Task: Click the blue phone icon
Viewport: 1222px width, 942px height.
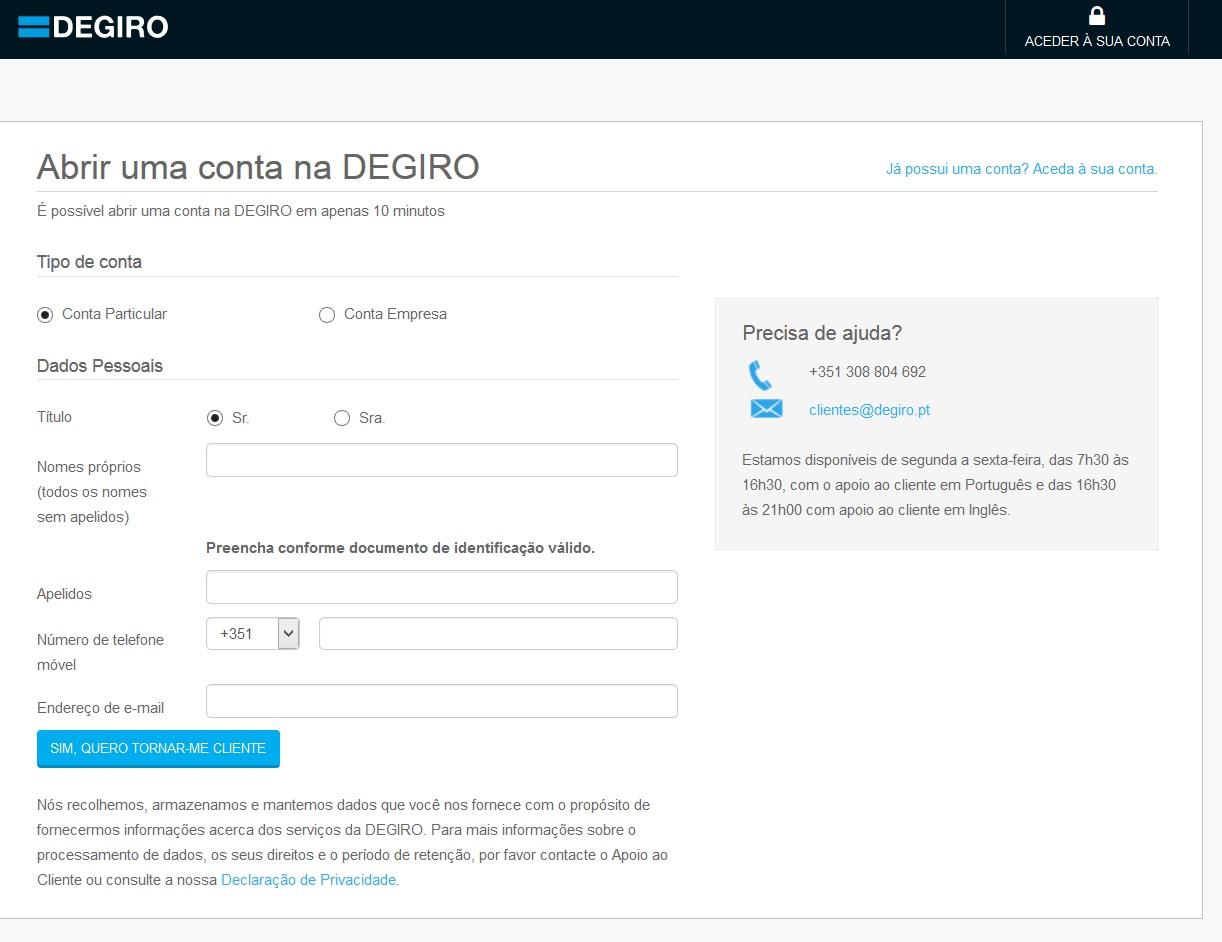Action: pyautogui.click(x=760, y=375)
